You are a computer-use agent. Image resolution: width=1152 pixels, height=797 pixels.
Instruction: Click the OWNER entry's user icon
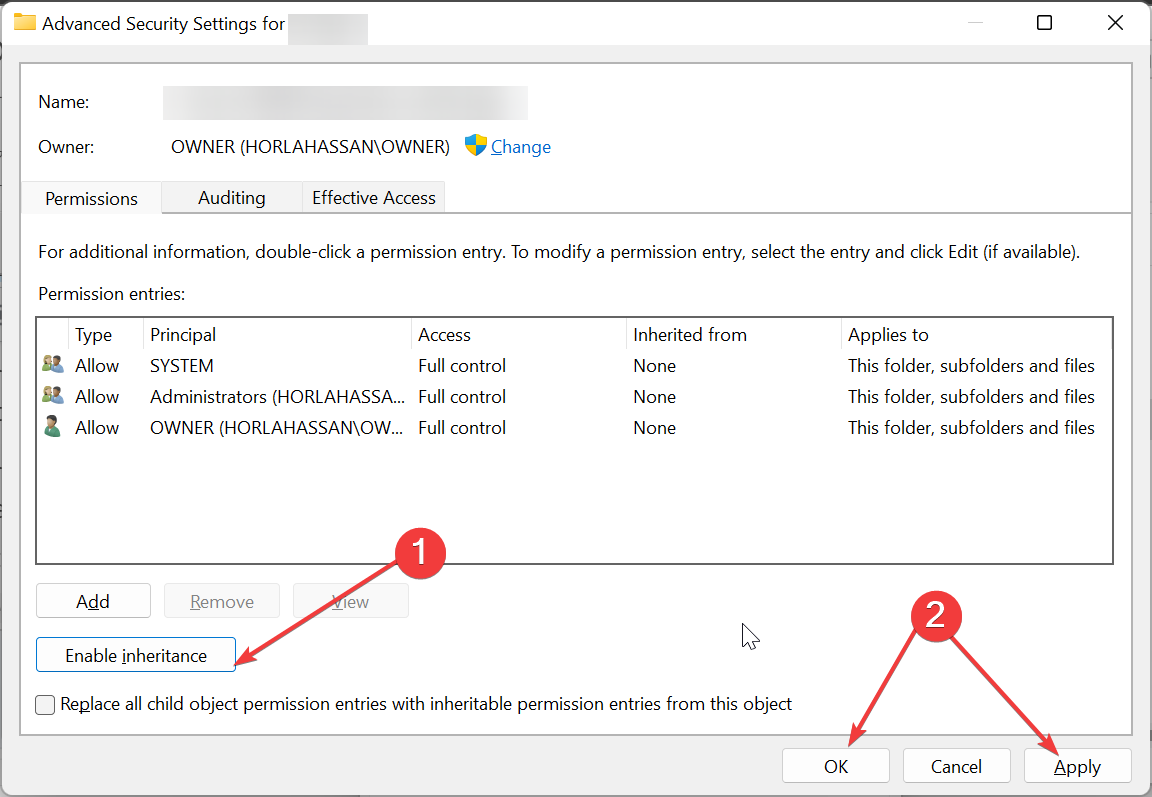tap(52, 428)
